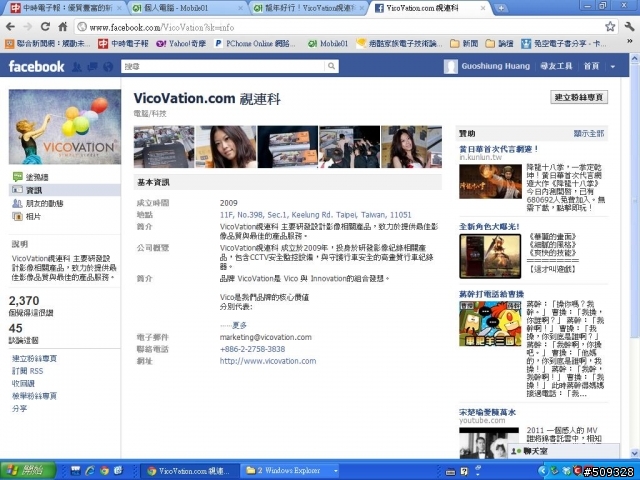Open Chrome quick launch icon in taskbar
The image size is (640, 480).
104,471
